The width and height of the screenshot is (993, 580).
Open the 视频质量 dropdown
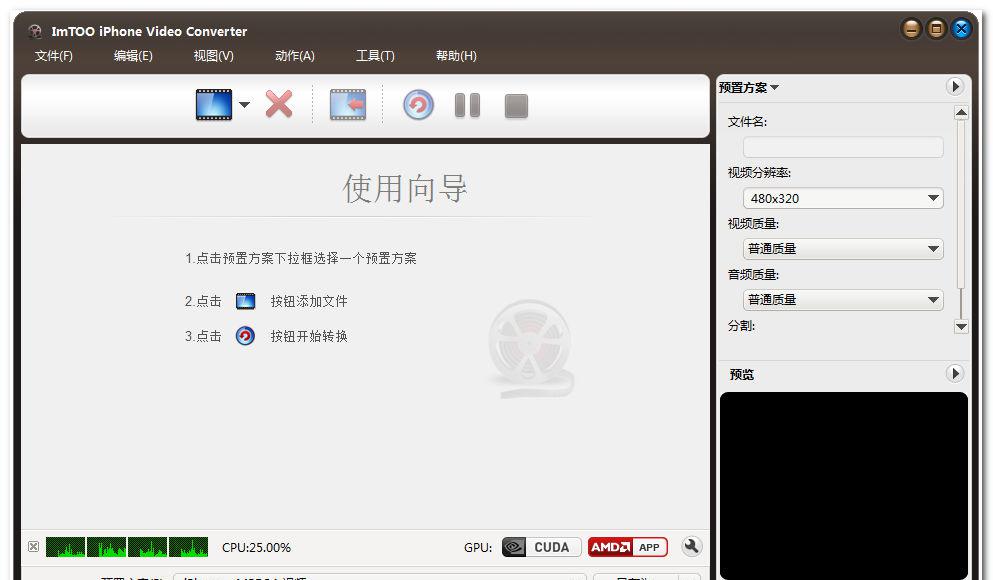(x=843, y=249)
